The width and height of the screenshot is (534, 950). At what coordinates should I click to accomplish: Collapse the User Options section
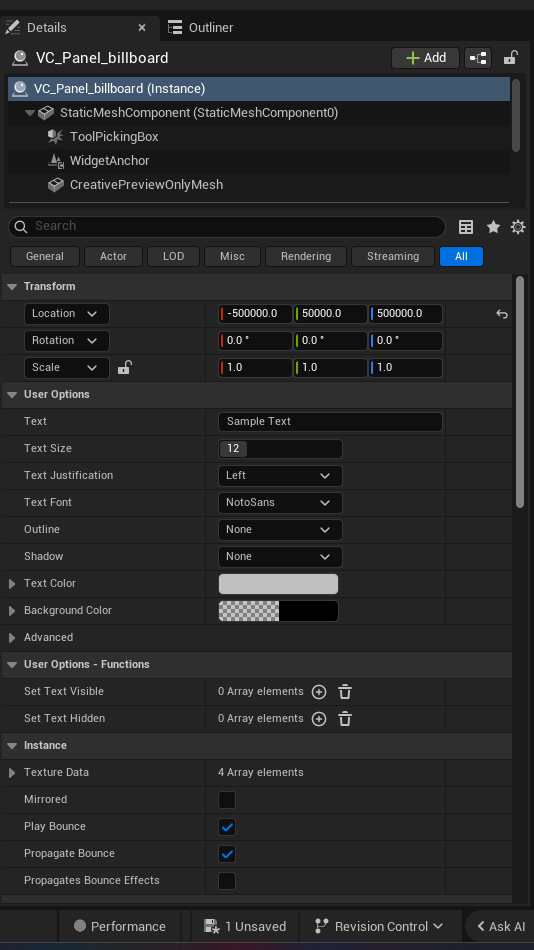coord(12,394)
